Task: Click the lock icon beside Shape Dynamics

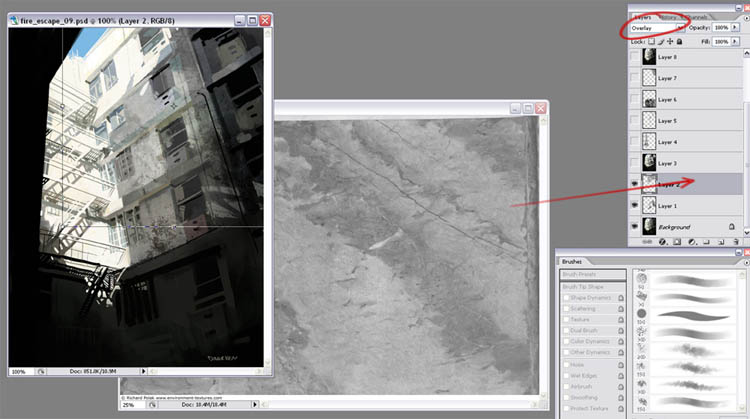Action: pos(622,297)
